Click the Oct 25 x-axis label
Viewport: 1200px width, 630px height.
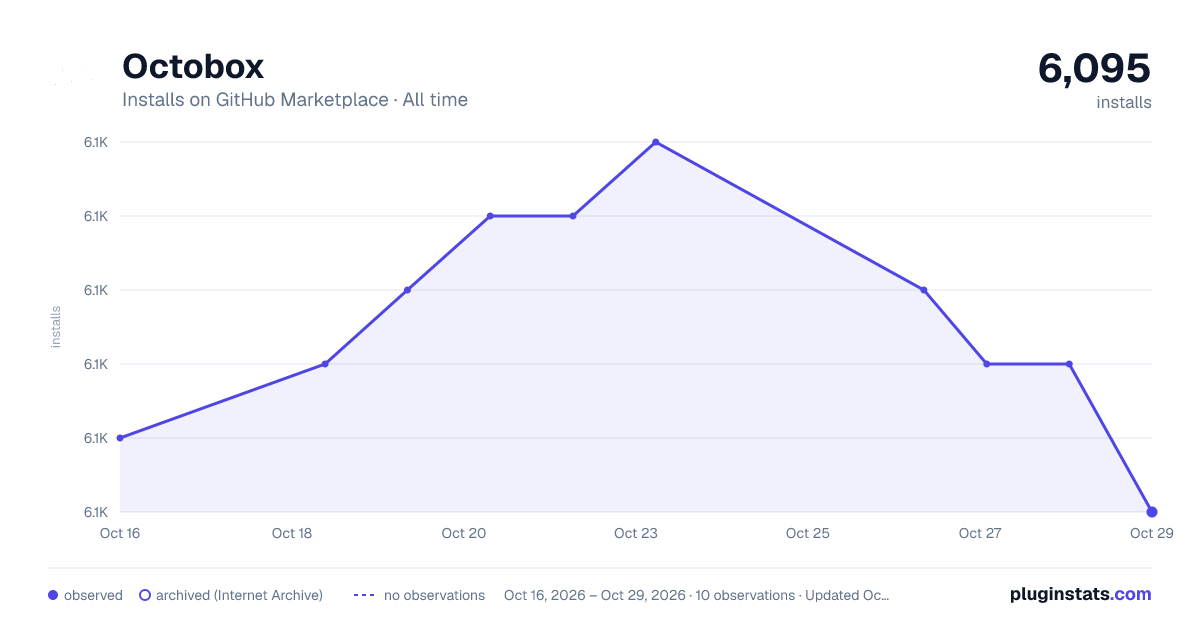(808, 533)
